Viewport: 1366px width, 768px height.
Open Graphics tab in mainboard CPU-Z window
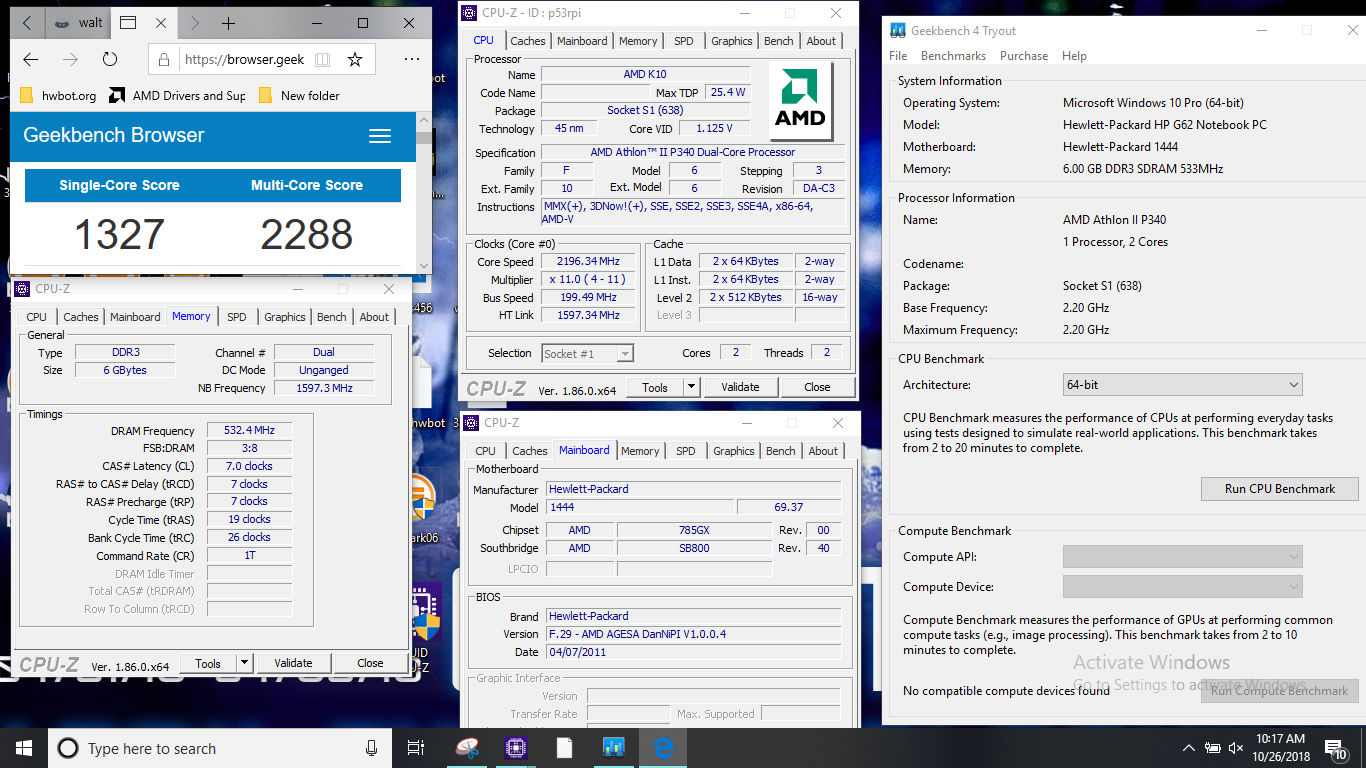pos(734,451)
